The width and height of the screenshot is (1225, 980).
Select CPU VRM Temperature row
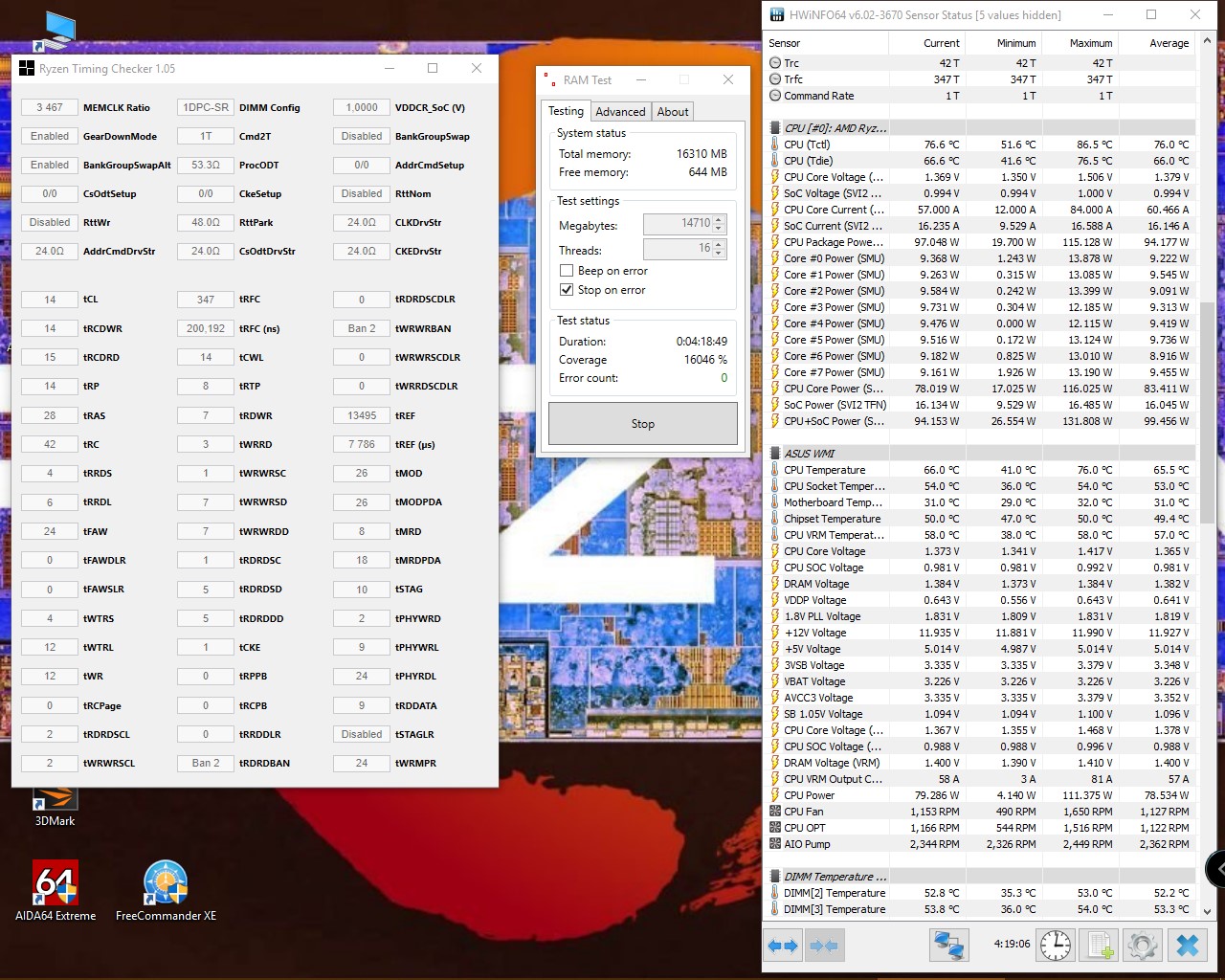click(x=981, y=535)
